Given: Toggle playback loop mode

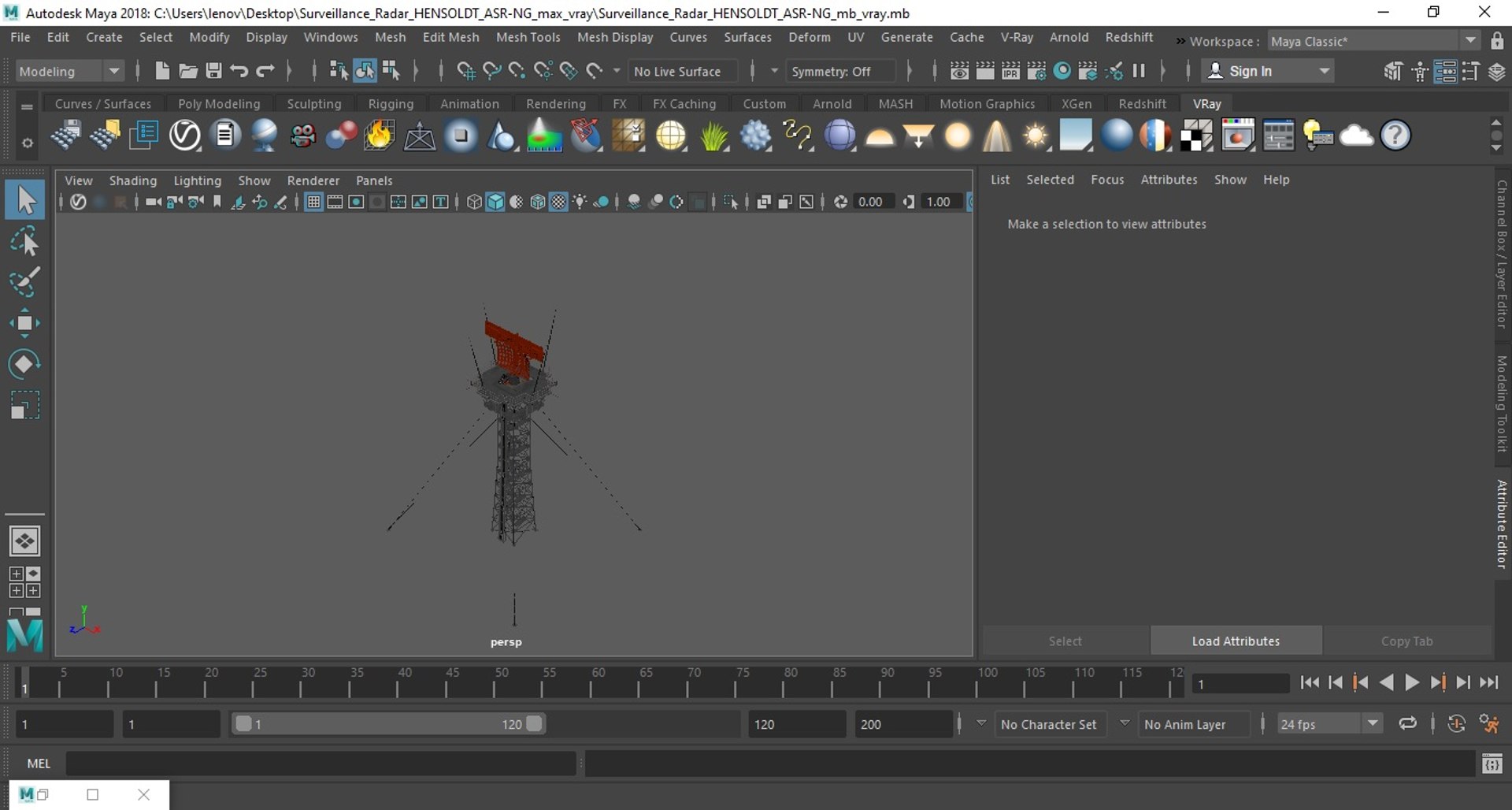Looking at the screenshot, I should pyautogui.click(x=1407, y=724).
